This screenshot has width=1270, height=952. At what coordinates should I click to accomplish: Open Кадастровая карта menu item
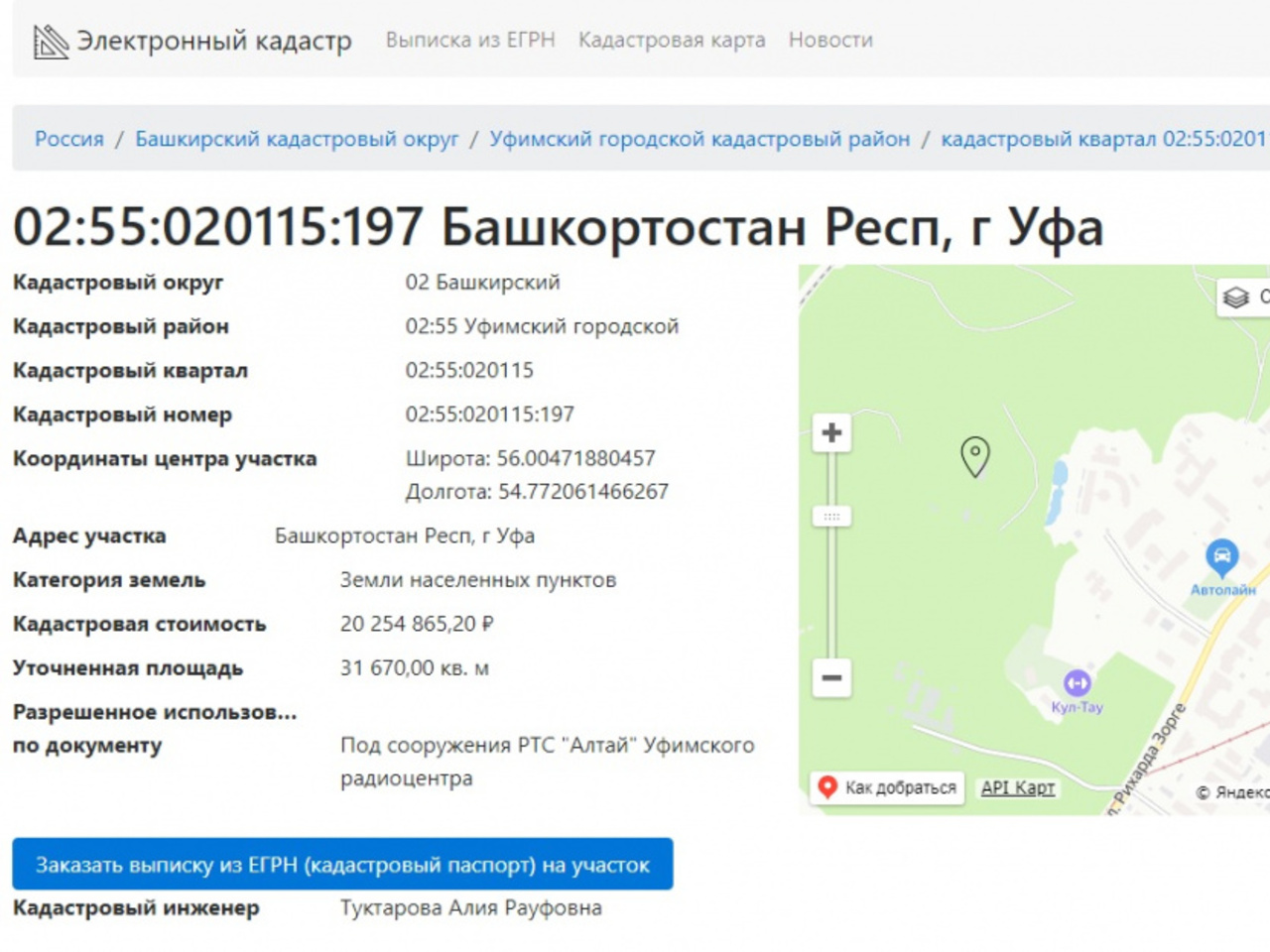[672, 41]
